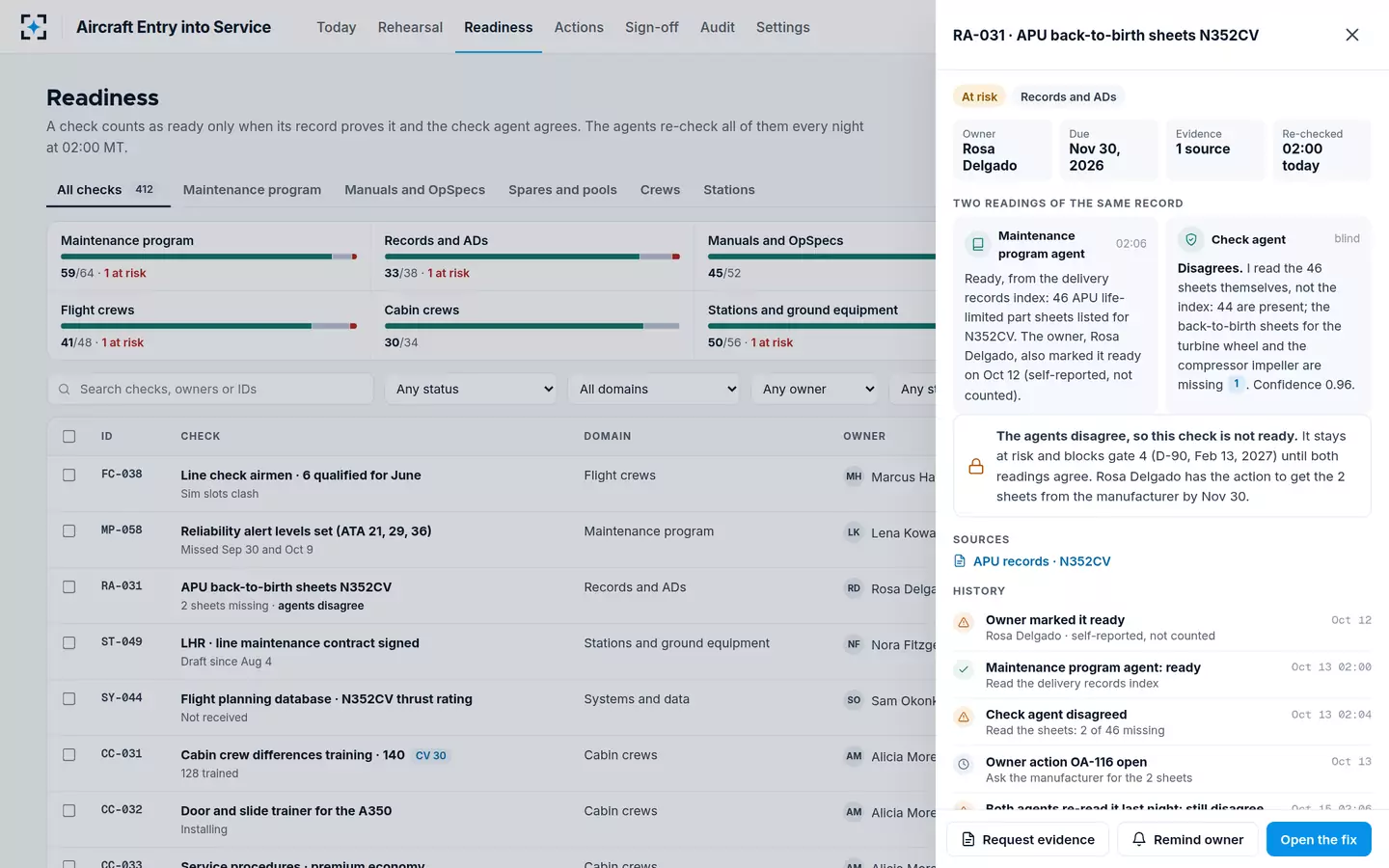This screenshot has height=868, width=1389.
Task: Click the Check agent shield icon
Action: pyautogui.click(x=1191, y=239)
